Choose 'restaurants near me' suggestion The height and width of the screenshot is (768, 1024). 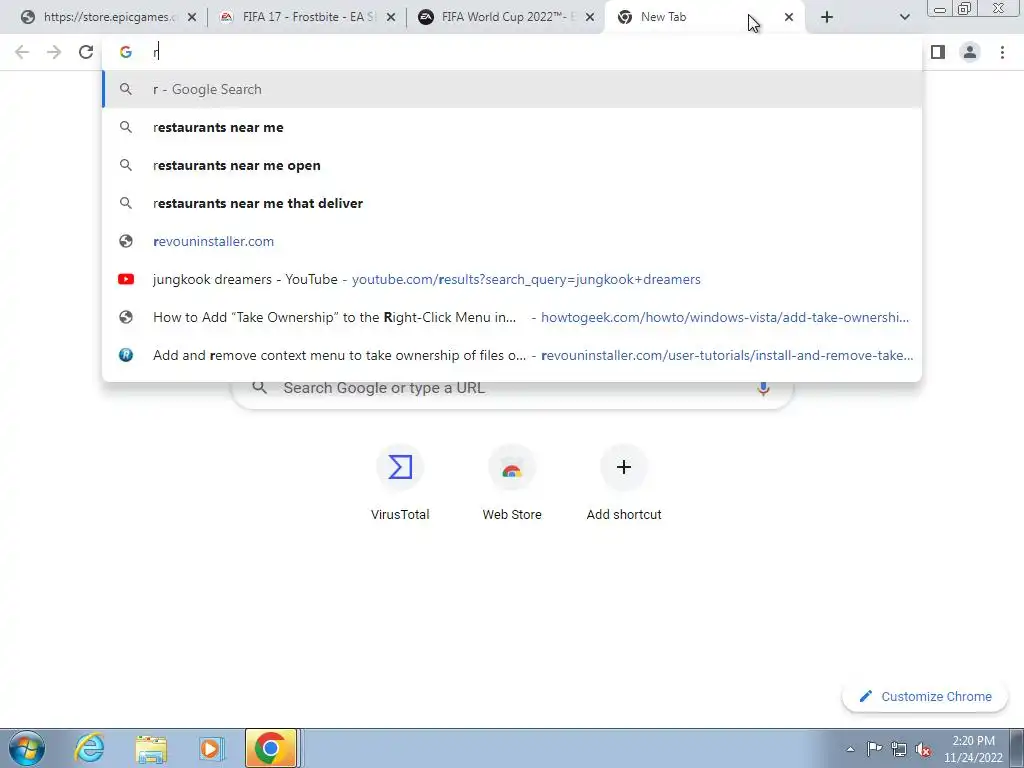tap(512, 127)
